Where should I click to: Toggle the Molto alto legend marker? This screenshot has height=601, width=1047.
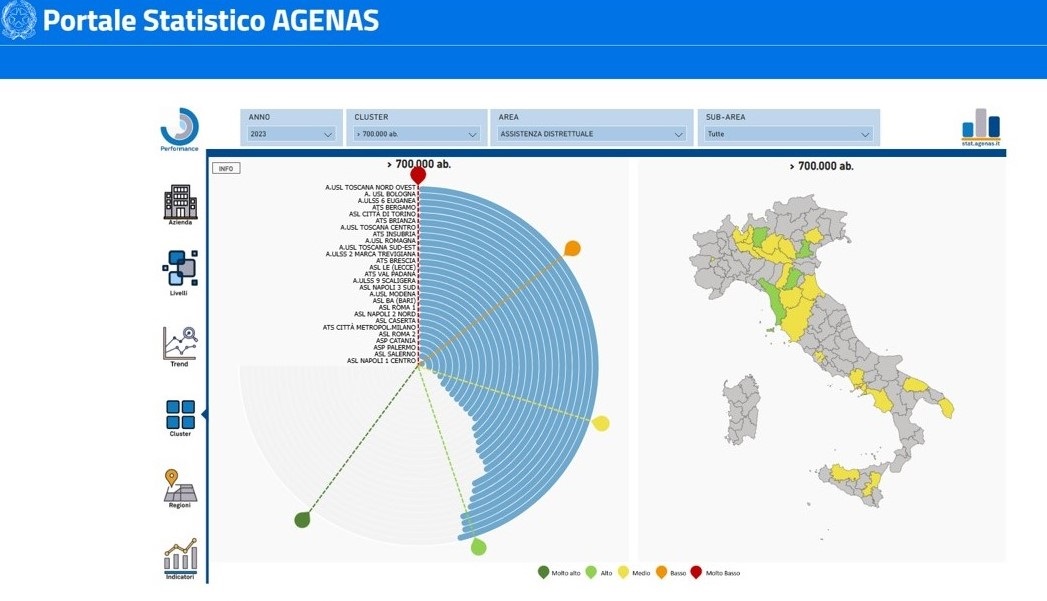pos(544,573)
